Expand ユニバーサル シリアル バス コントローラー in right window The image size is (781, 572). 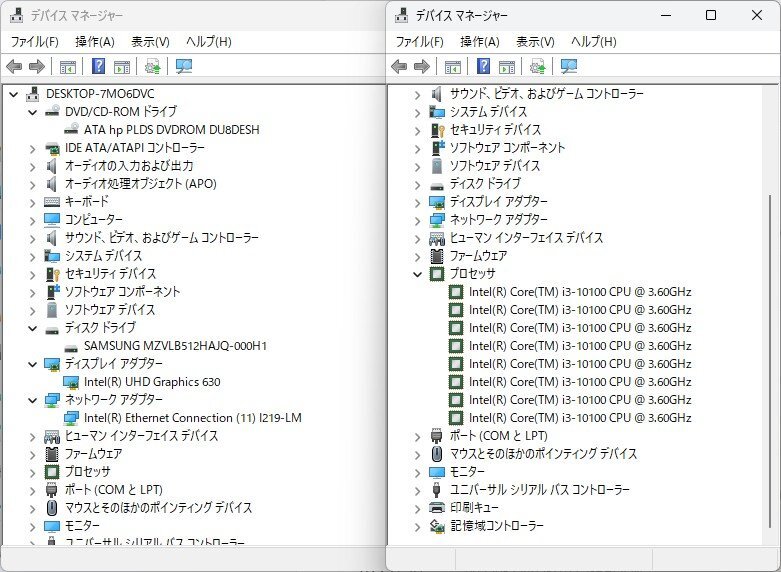(418, 490)
